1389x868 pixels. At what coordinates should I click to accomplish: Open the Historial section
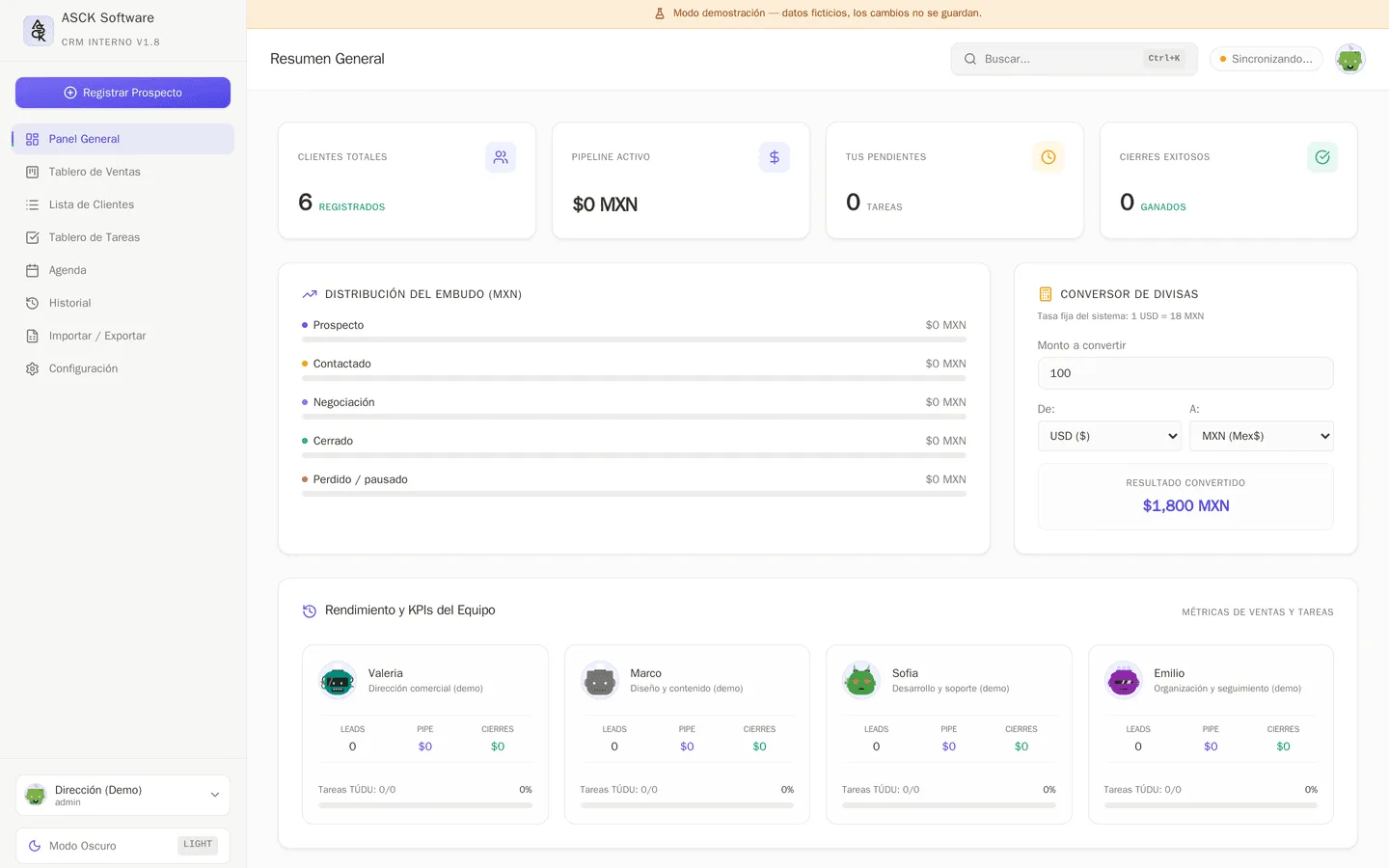(123, 303)
